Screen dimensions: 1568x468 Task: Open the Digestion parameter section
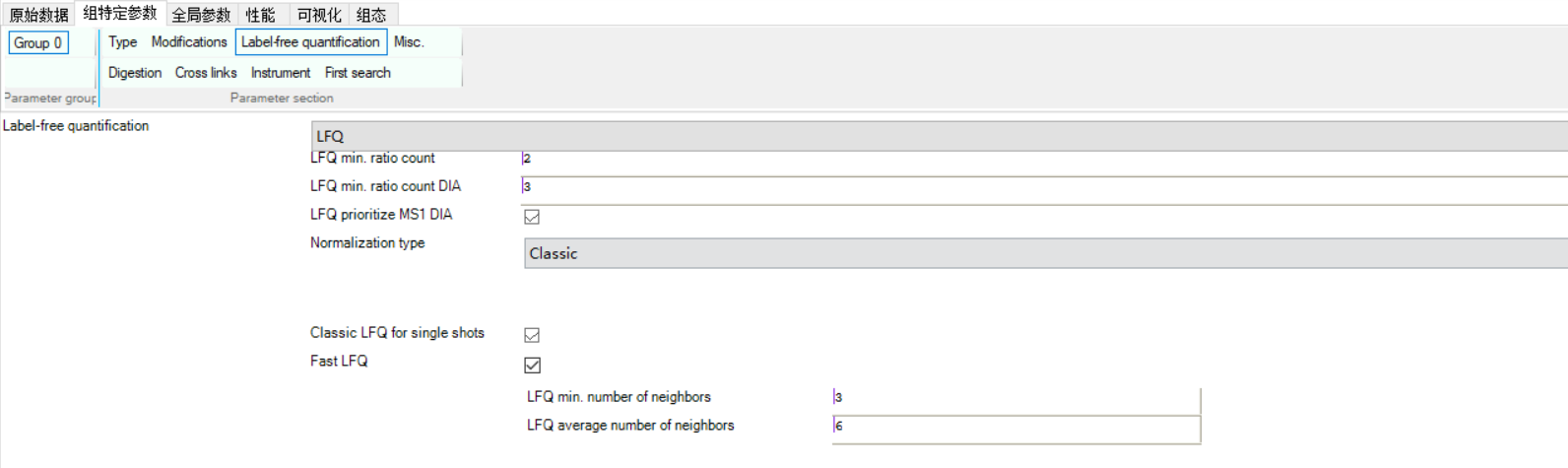[x=135, y=73]
